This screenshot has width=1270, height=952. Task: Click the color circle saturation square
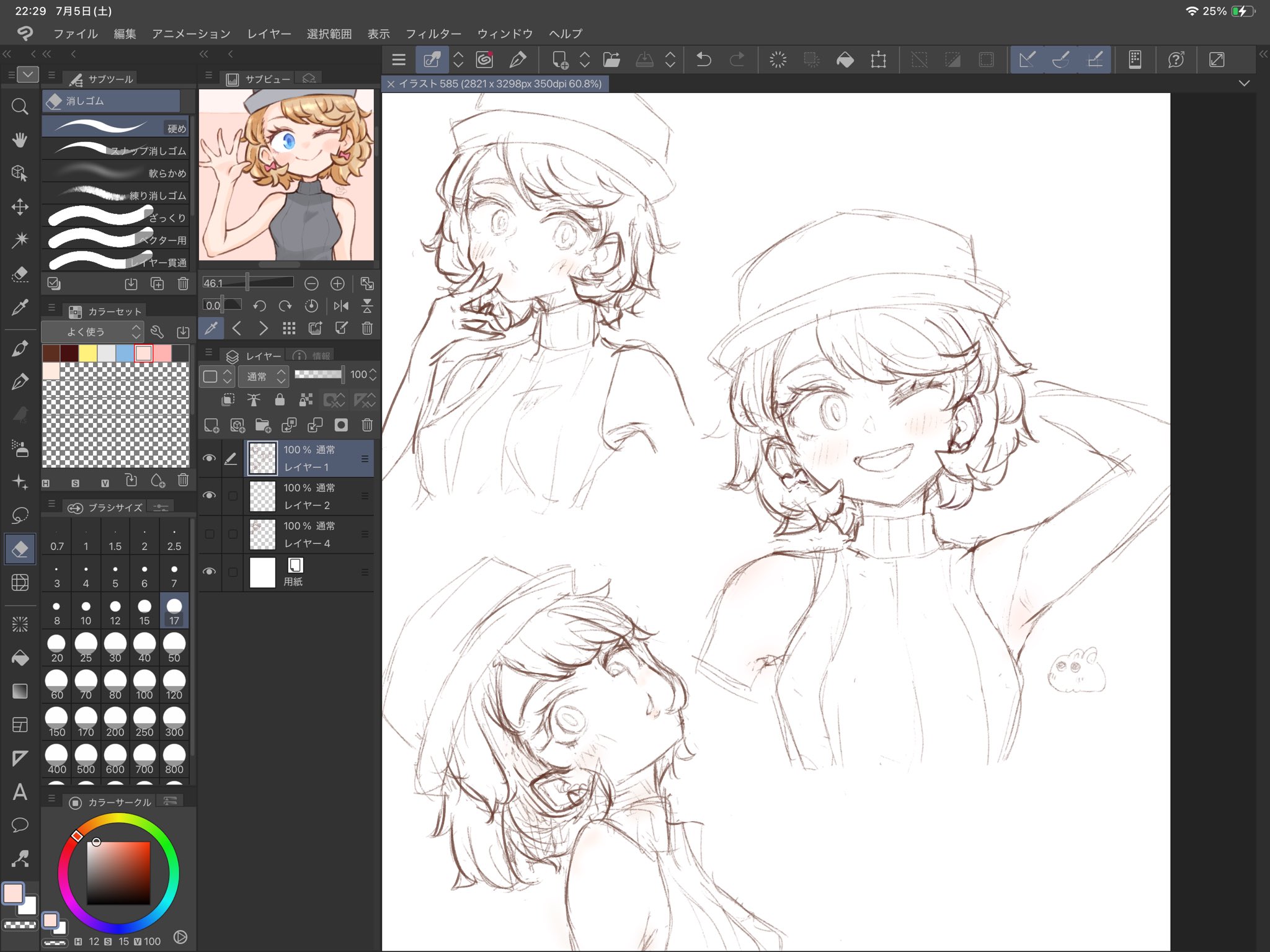(118, 873)
